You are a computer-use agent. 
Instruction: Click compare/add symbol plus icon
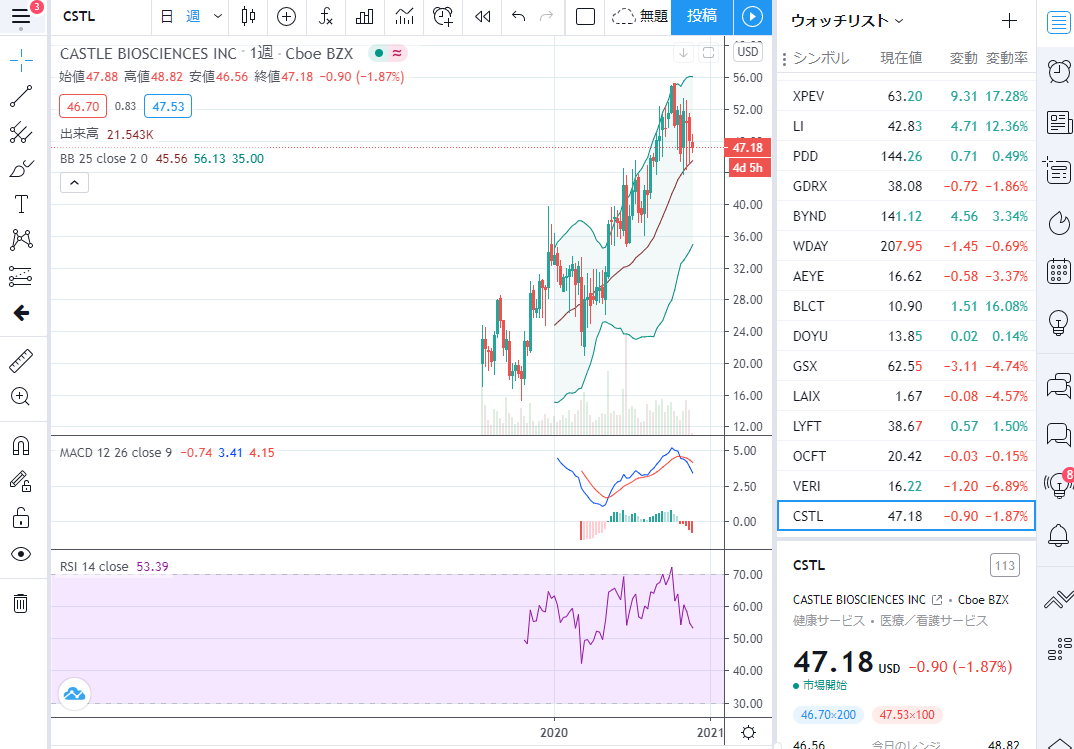coord(286,16)
